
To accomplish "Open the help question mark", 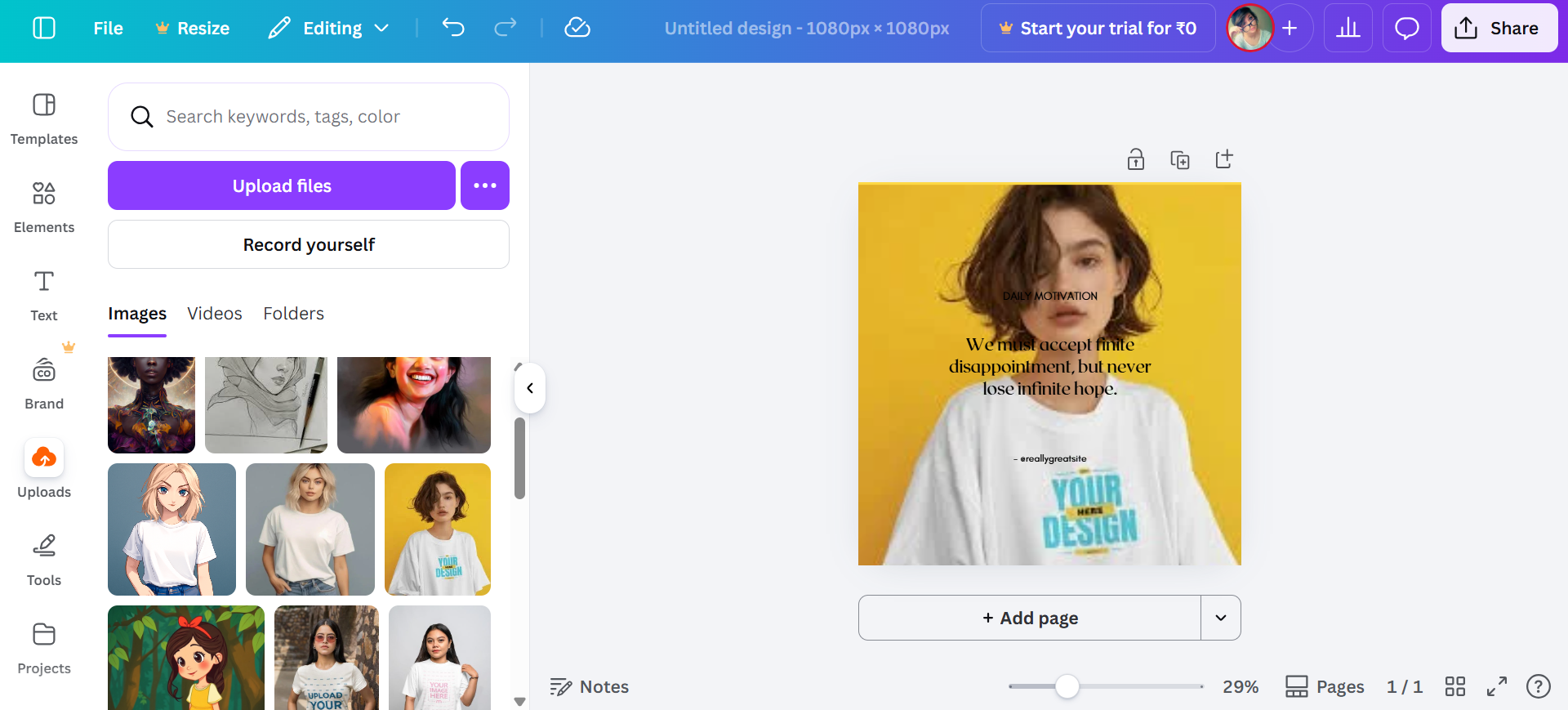I will point(1539,686).
